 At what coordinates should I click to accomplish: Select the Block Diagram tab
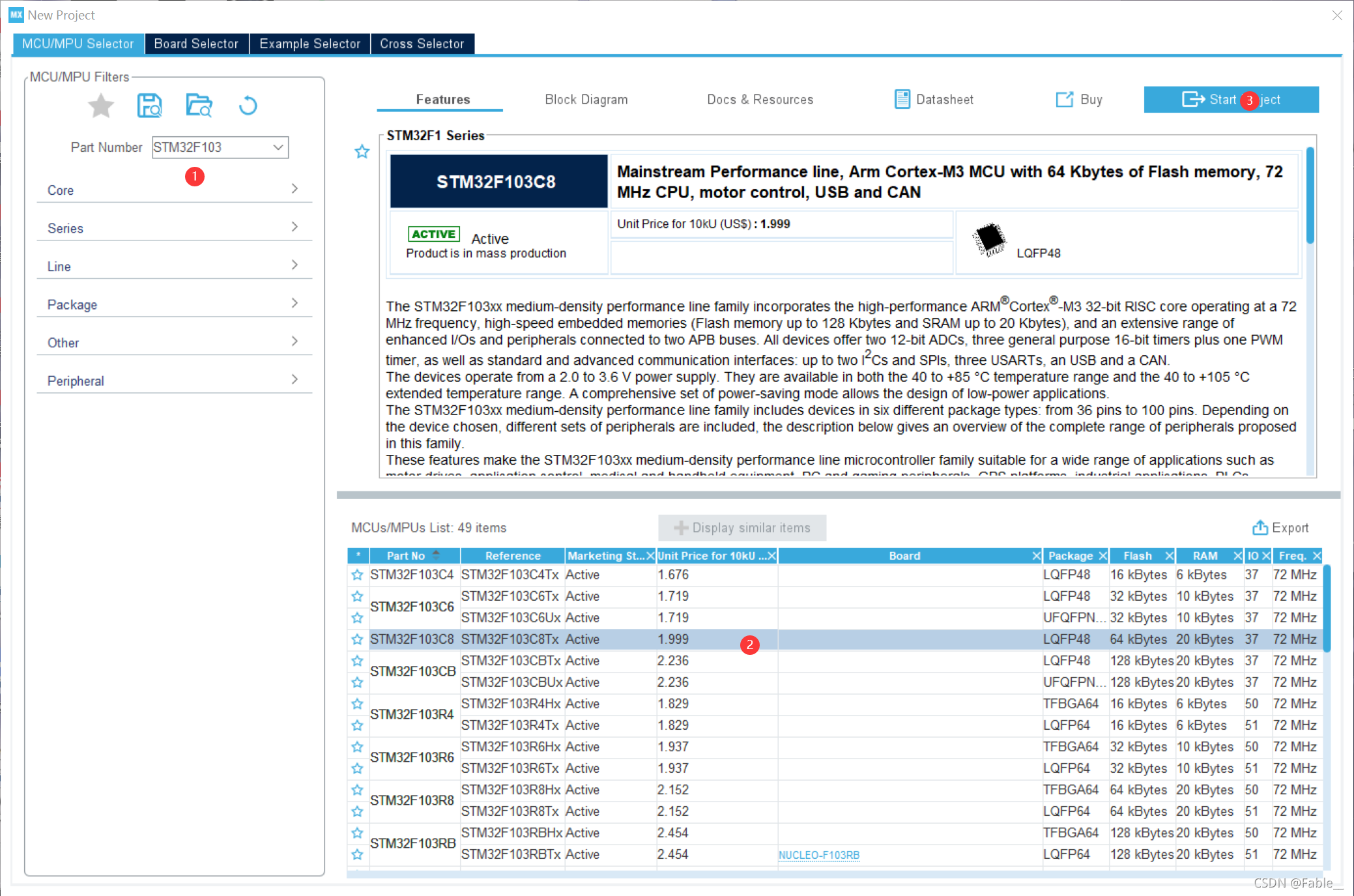587,98
